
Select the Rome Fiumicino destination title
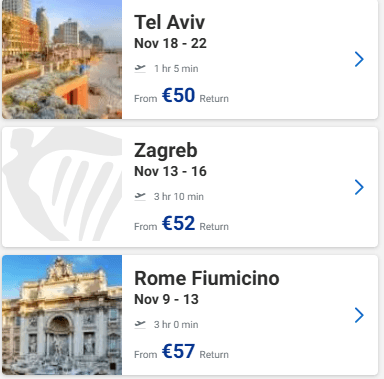click(207, 278)
